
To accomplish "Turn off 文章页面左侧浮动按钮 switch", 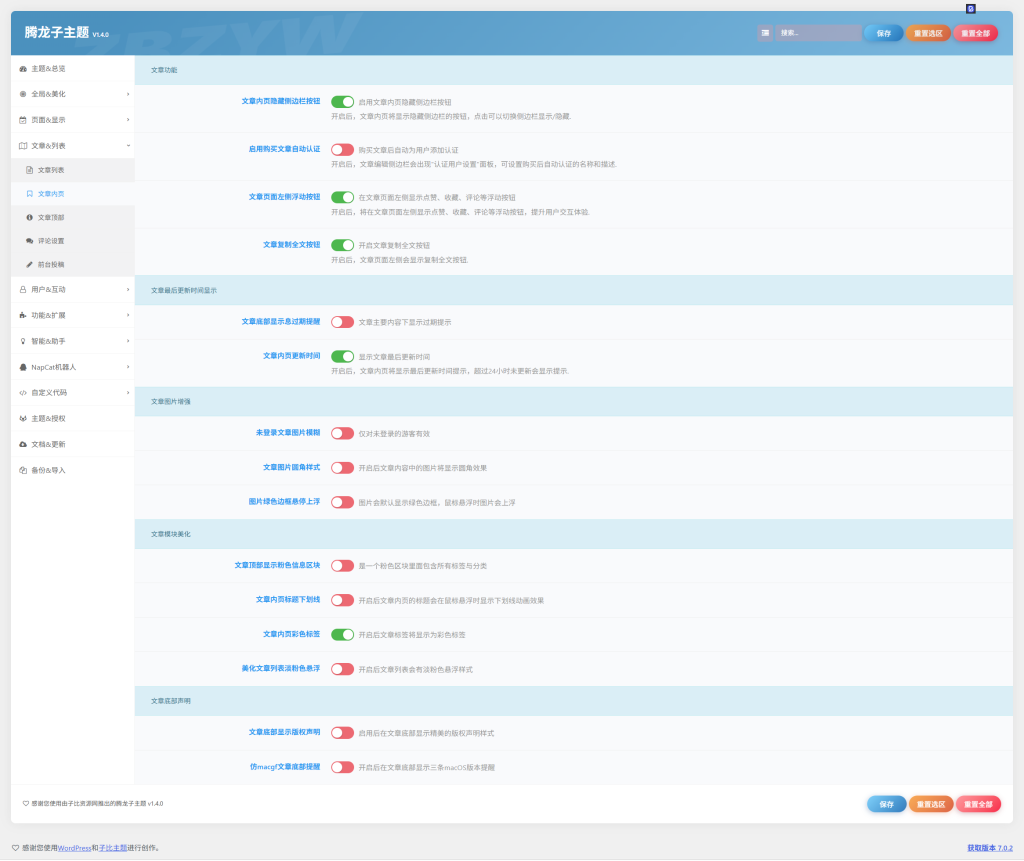I will tap(342, 197).
